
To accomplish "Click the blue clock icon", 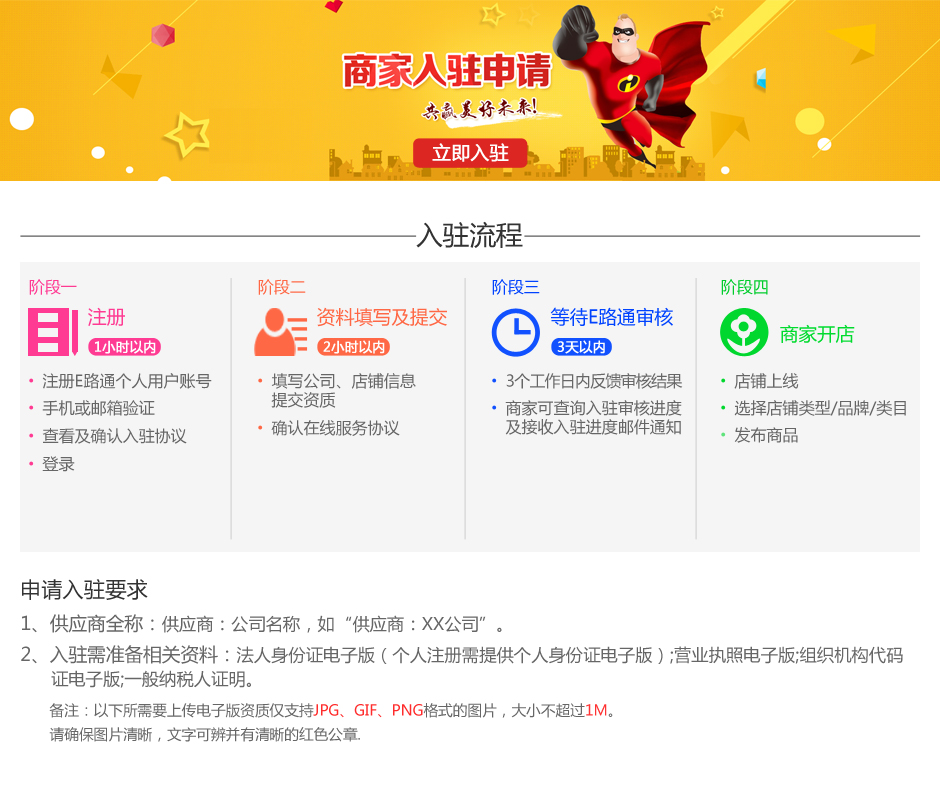I will [x=516, y=332].
